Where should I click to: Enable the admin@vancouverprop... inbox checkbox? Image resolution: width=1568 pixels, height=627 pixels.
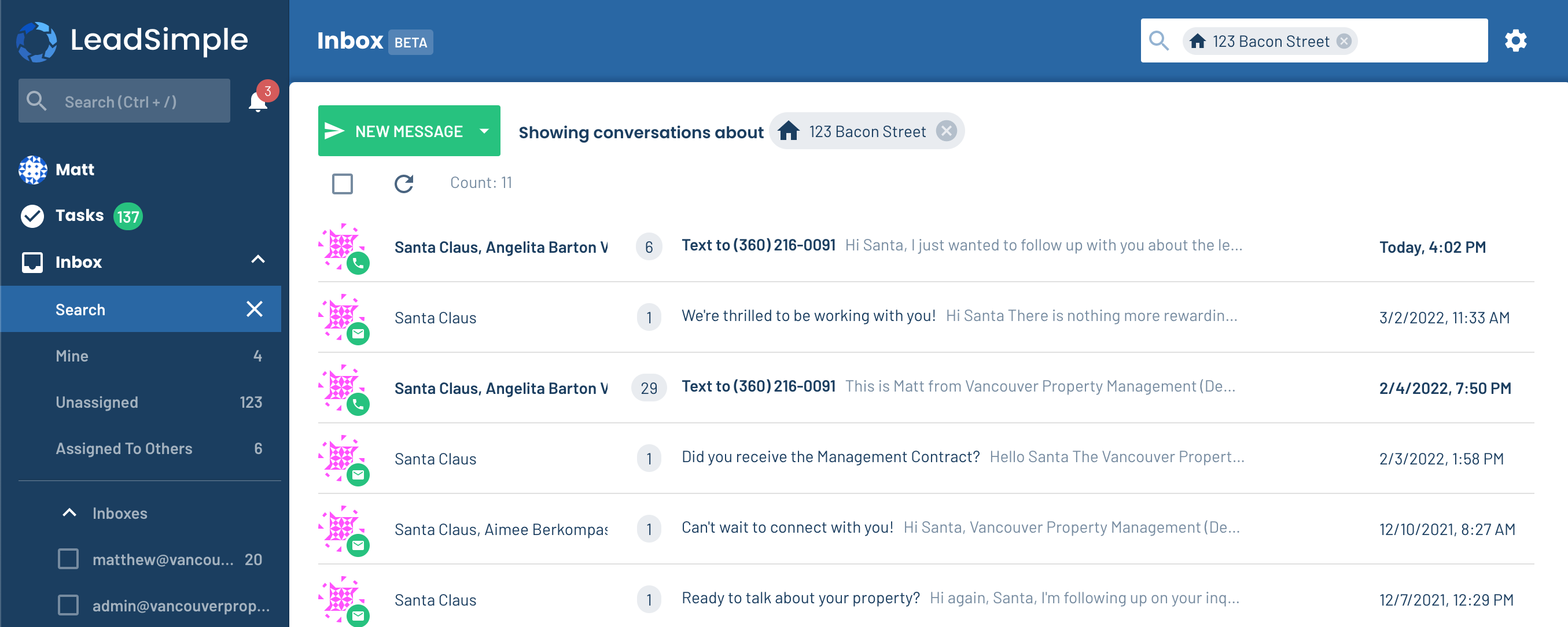coord(68,605)
